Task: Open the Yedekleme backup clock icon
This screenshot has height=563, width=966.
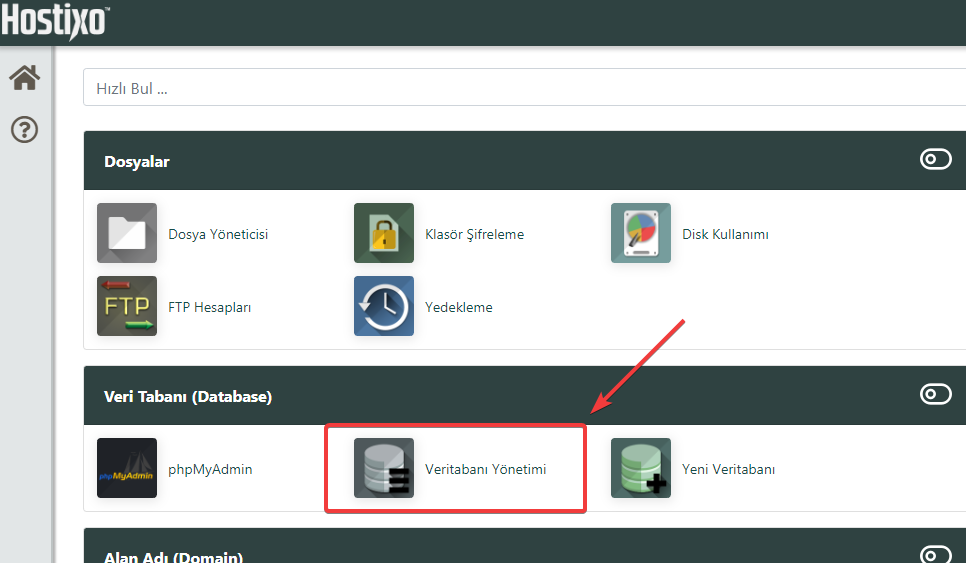Action: [x=384, y=306]
